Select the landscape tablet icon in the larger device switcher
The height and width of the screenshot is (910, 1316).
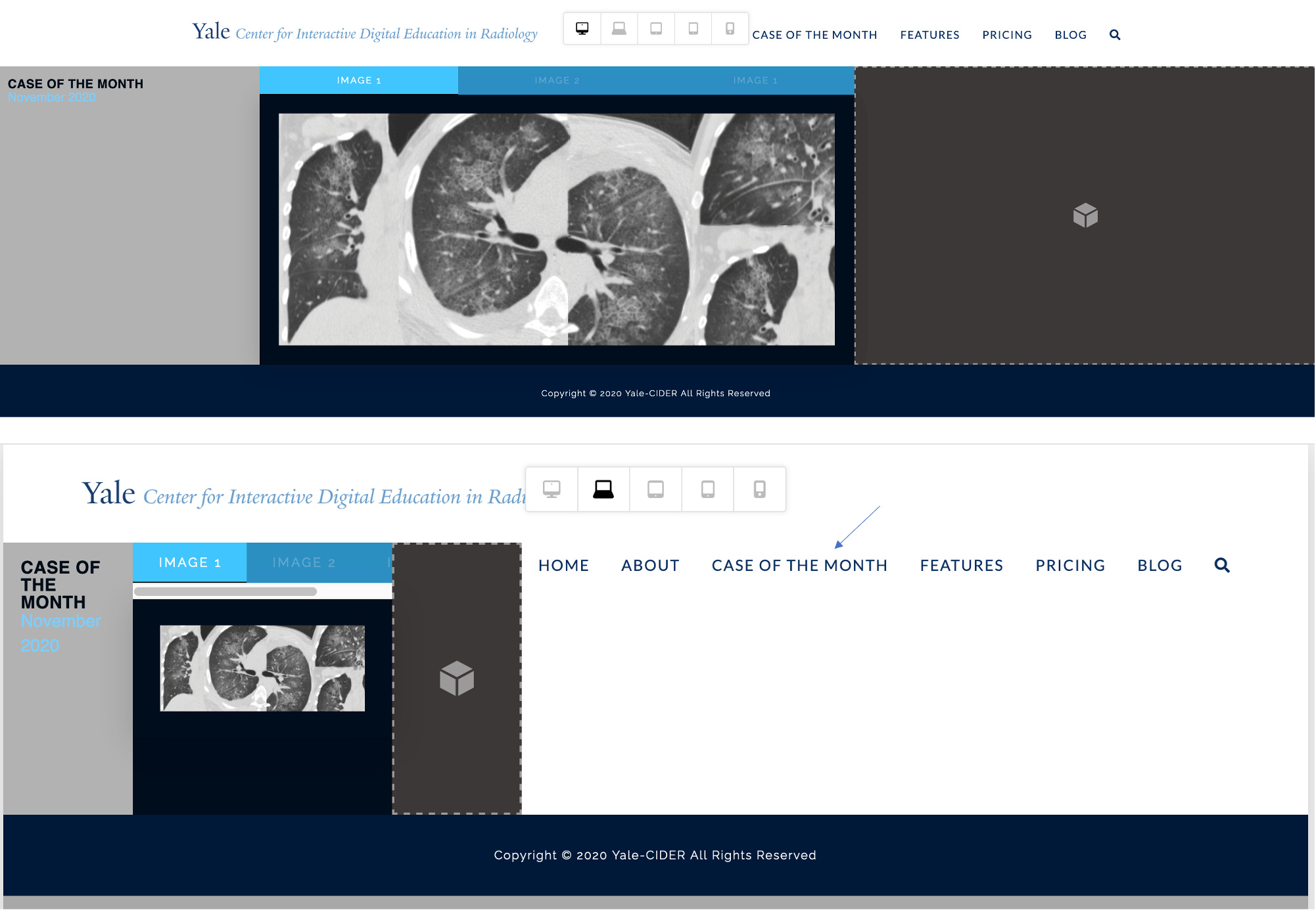[x=655, y=489]
